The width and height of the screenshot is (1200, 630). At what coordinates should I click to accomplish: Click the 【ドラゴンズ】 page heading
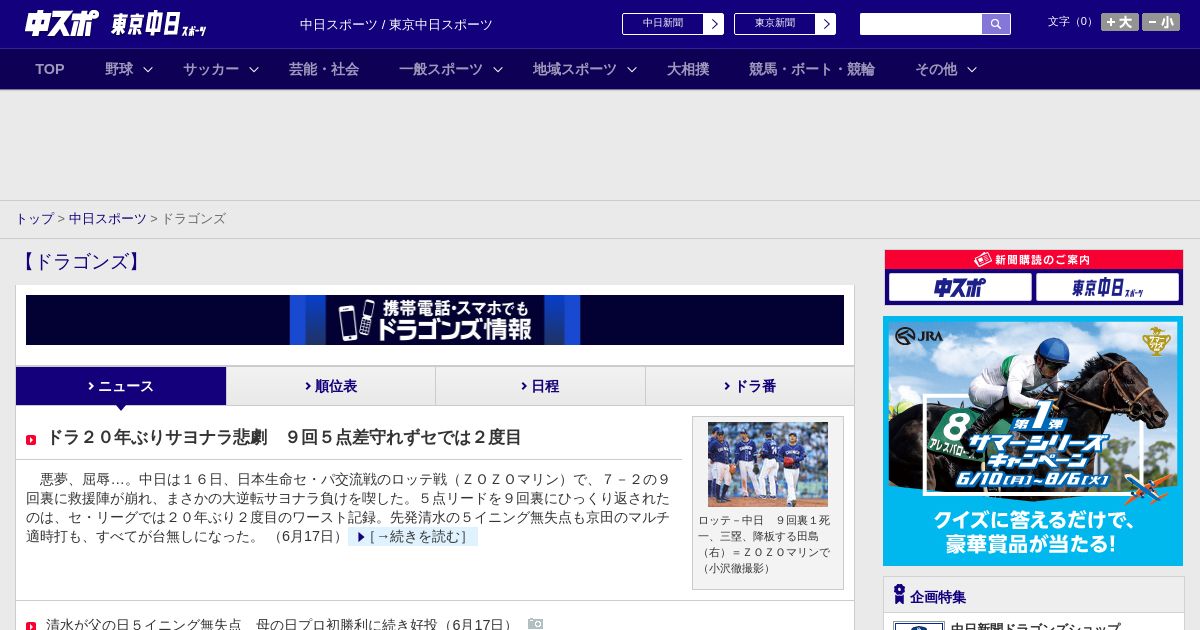click(x=82, y=262)
